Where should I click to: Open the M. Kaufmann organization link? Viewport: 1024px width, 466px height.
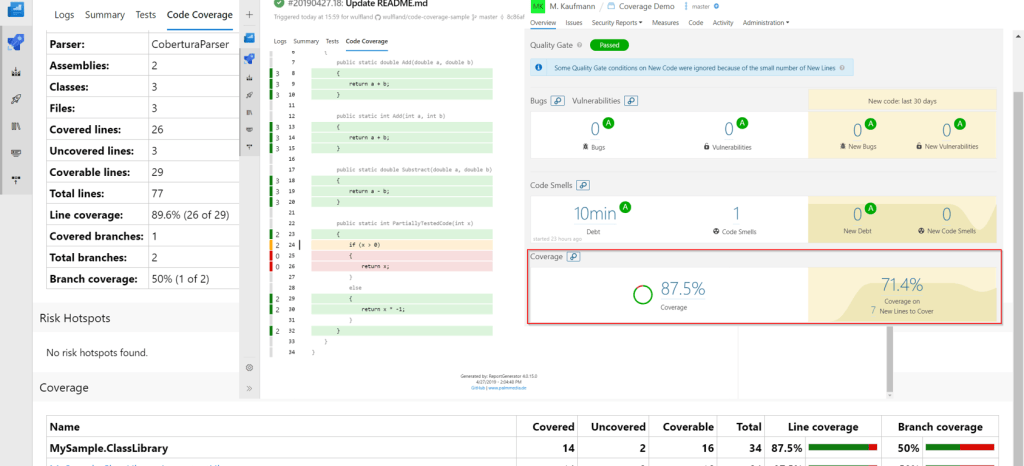tap(573, 6)
